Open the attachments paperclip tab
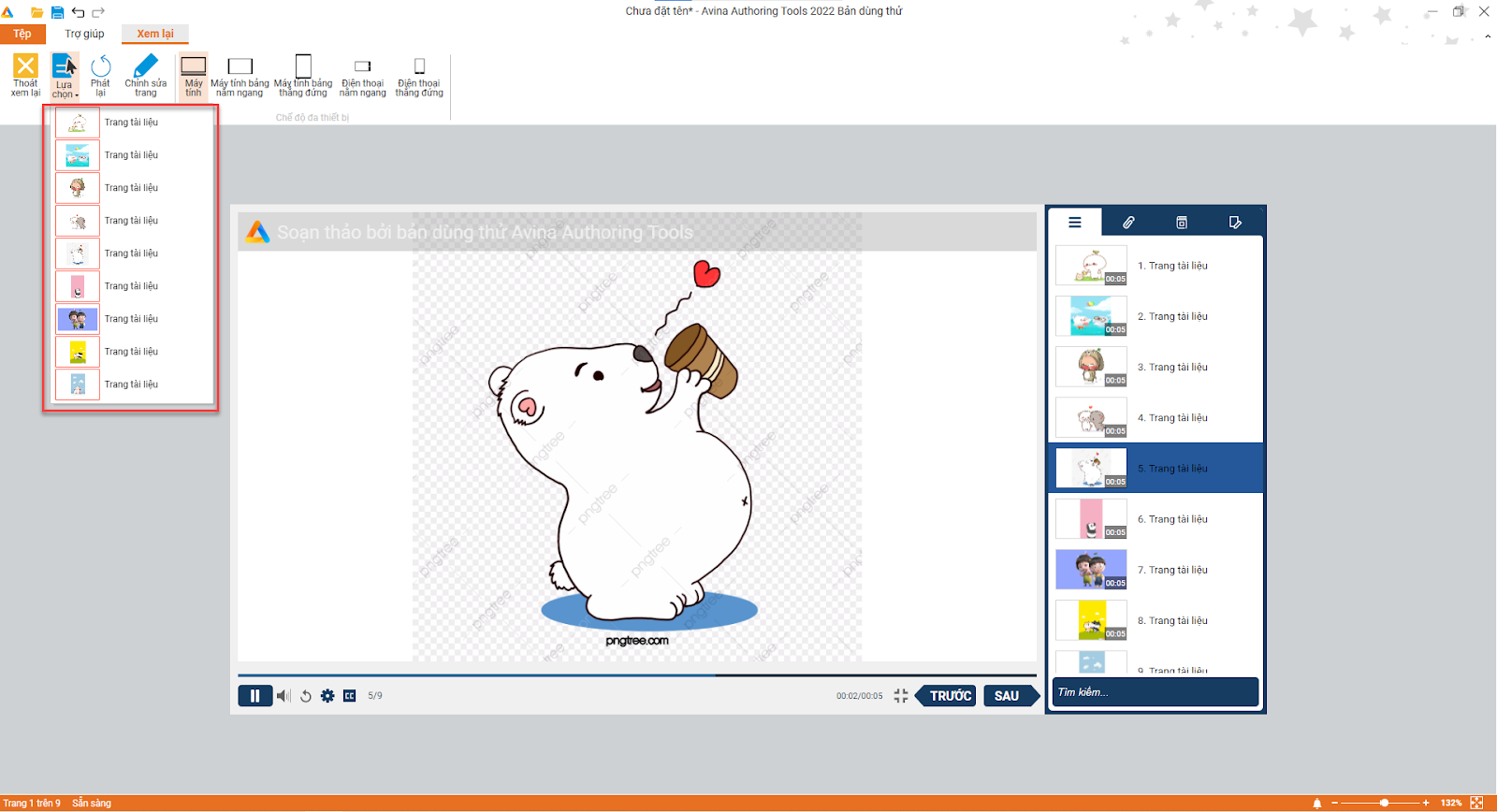 (x=1128, y=223)
